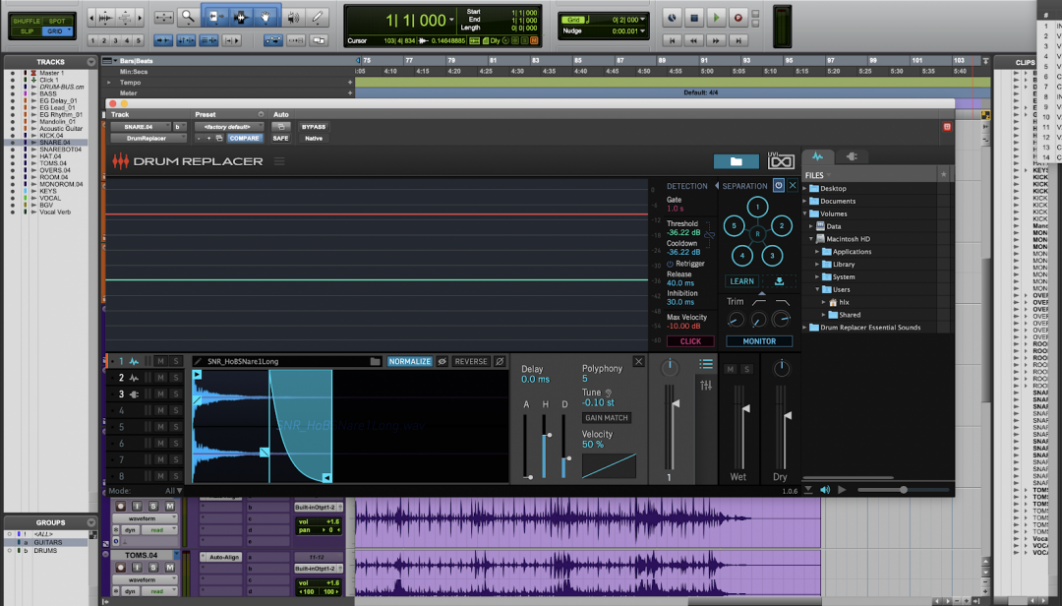Select the Grabber hand tool
Viewport: 1062px width, 606px height.
265,17
